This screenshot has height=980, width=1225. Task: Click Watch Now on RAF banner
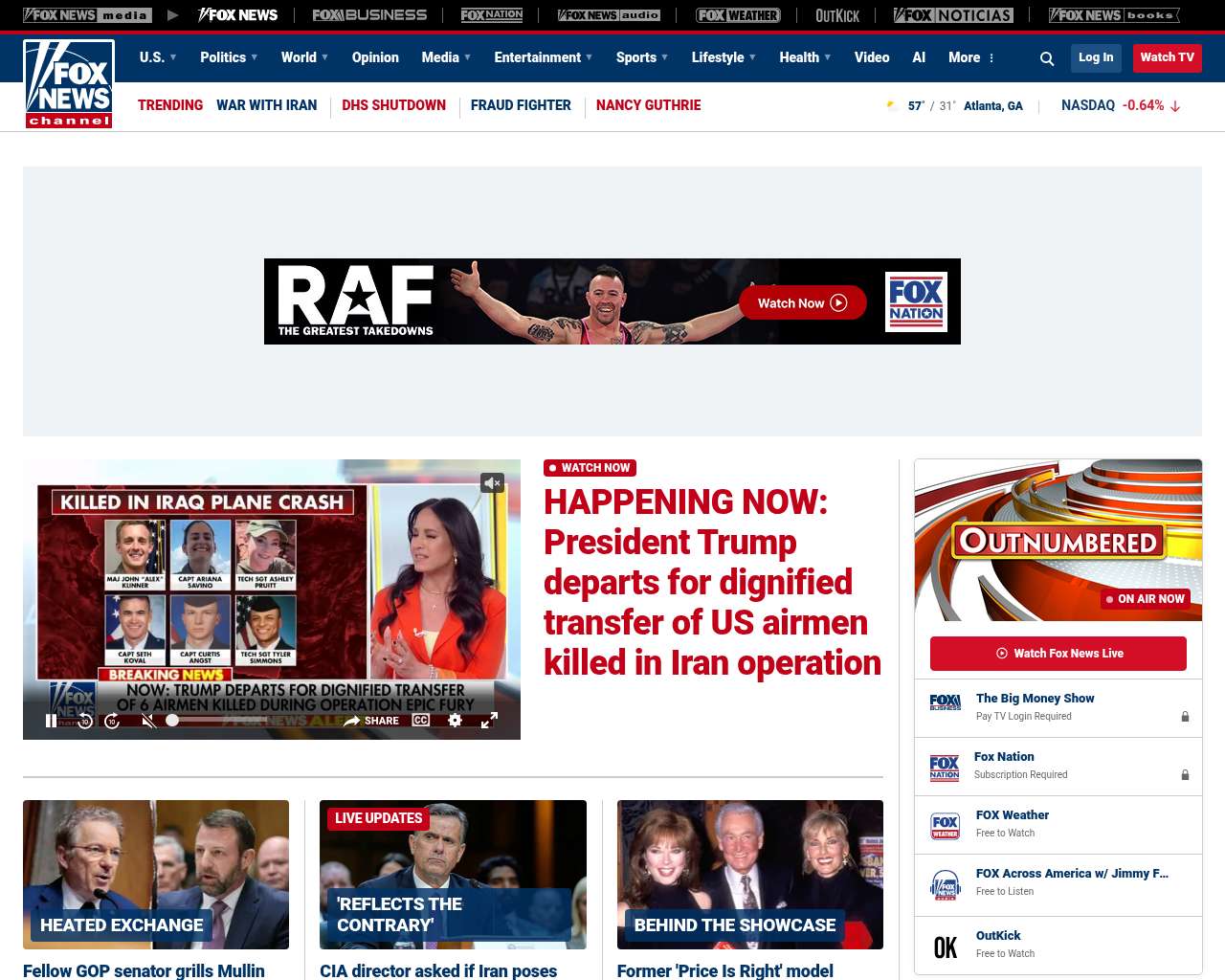(x=802, y=303)
